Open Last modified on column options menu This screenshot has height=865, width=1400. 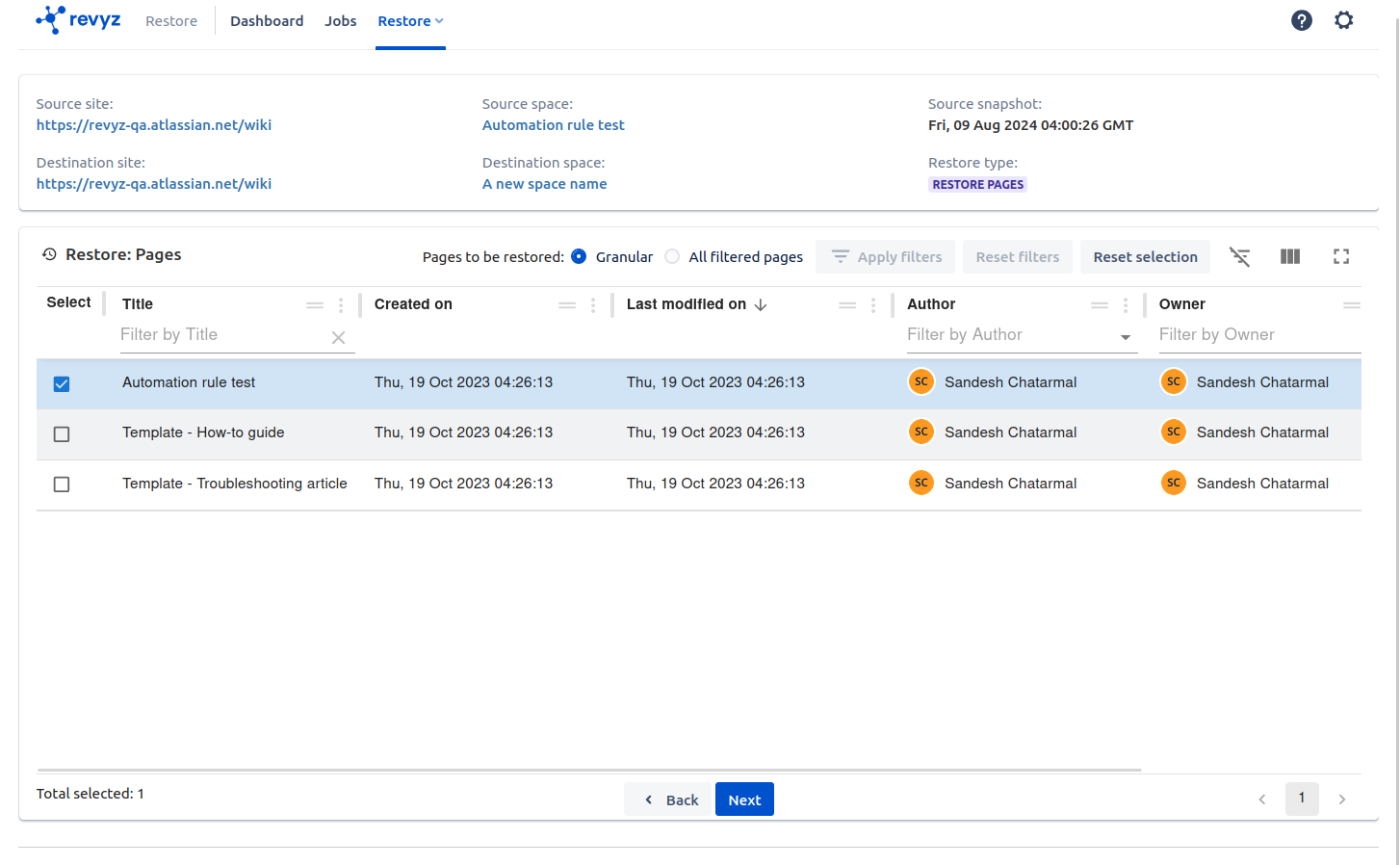(x=873, y=305)
